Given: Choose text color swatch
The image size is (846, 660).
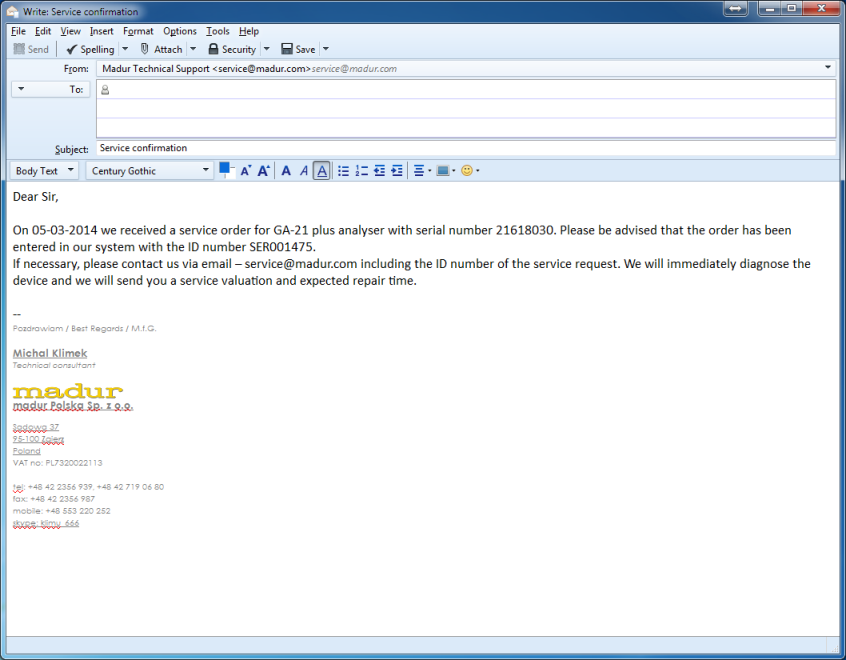Looking at the screenshot, I should pos(226,170).
